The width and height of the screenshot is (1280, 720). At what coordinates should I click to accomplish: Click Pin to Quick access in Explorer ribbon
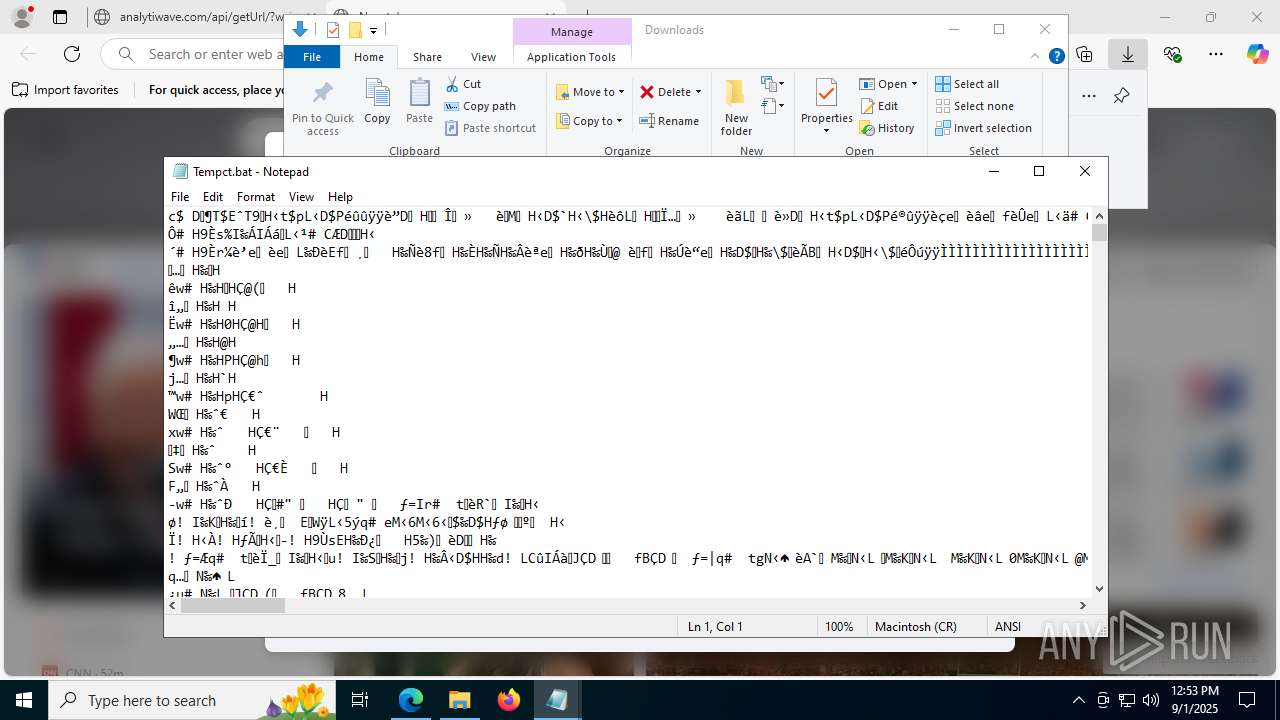click(322, 108)
